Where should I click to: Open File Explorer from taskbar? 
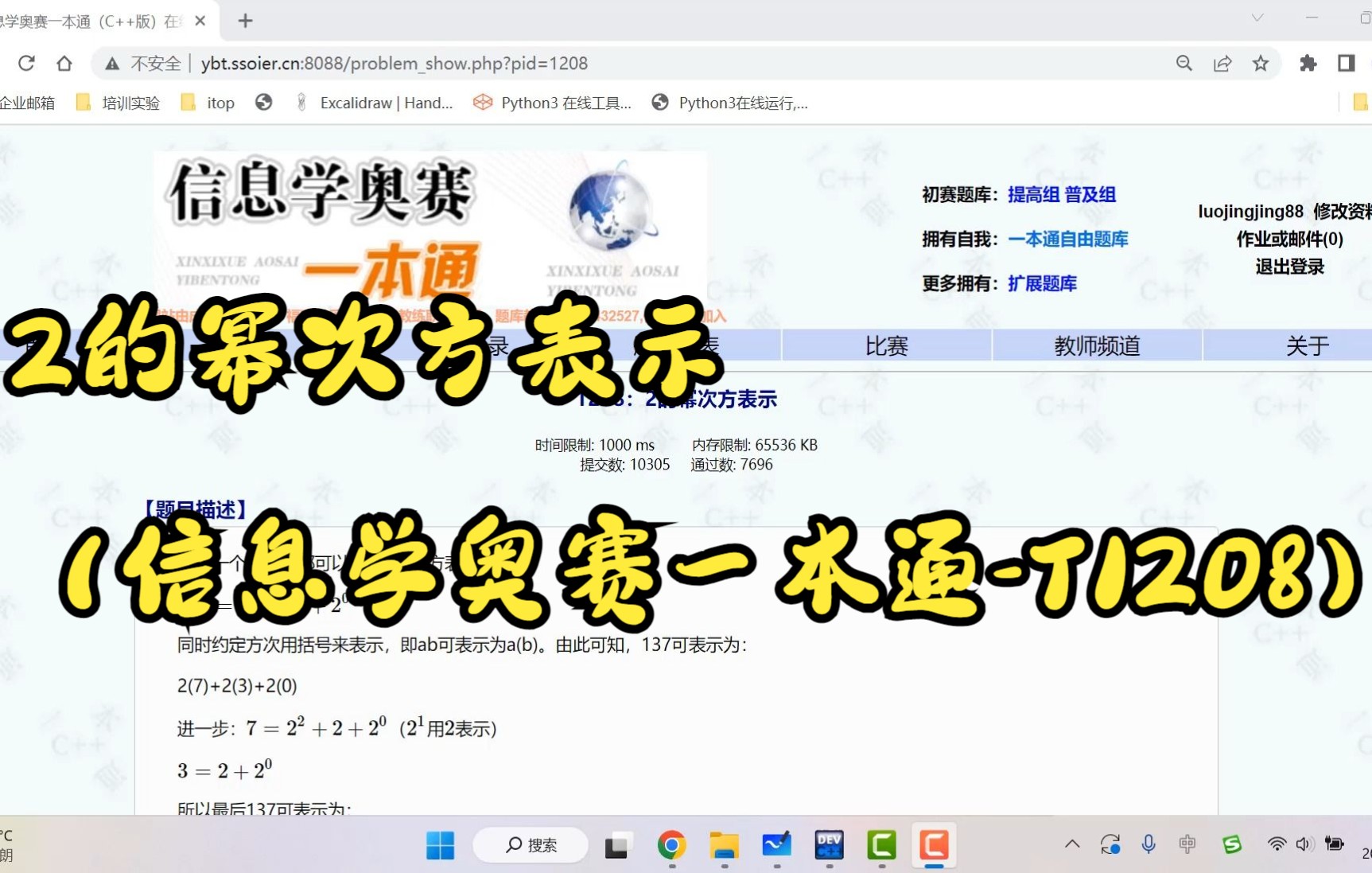pos(724,845)
